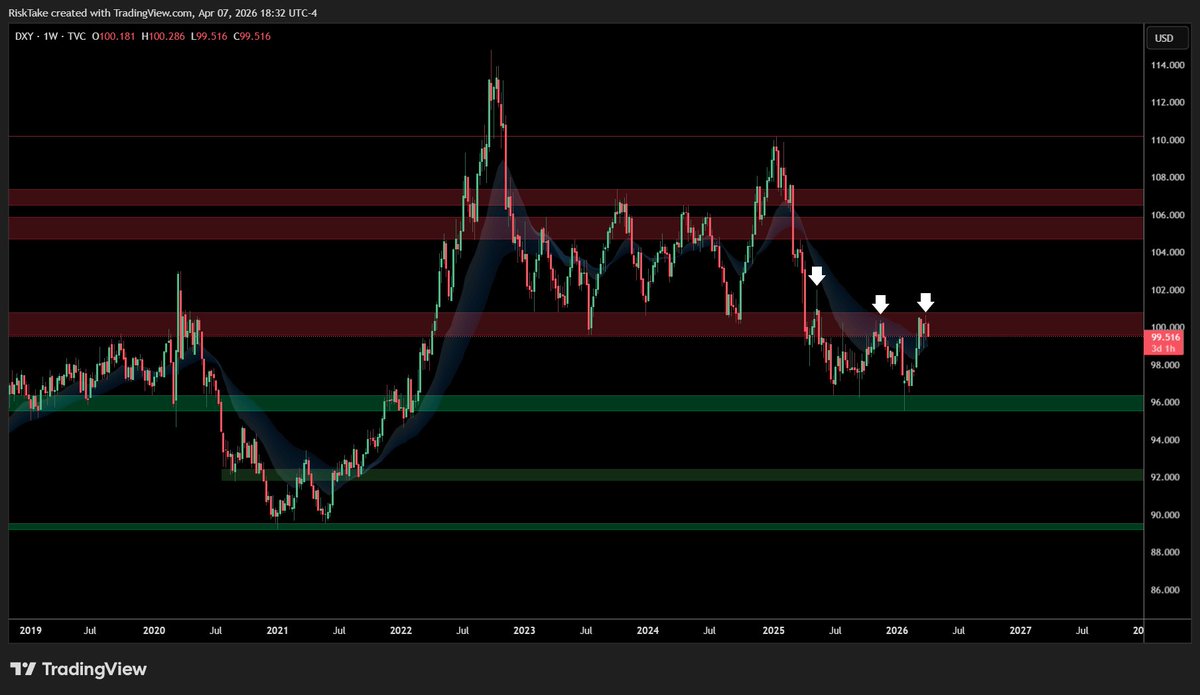1200x695 pixels.
Task: Click the 2027 time axis label
Action: coord(1020,631)
